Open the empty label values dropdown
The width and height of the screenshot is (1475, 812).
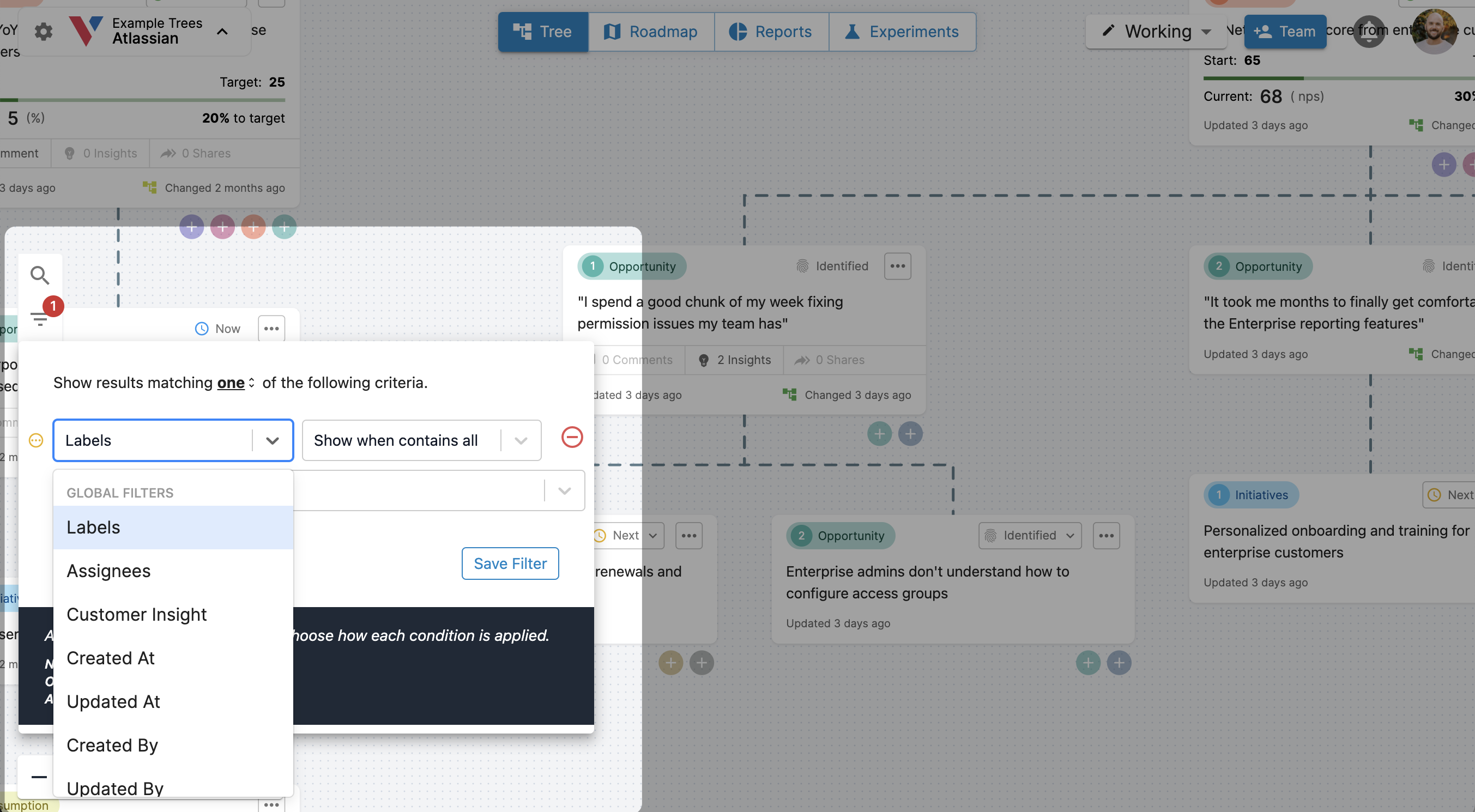(439, 491)
